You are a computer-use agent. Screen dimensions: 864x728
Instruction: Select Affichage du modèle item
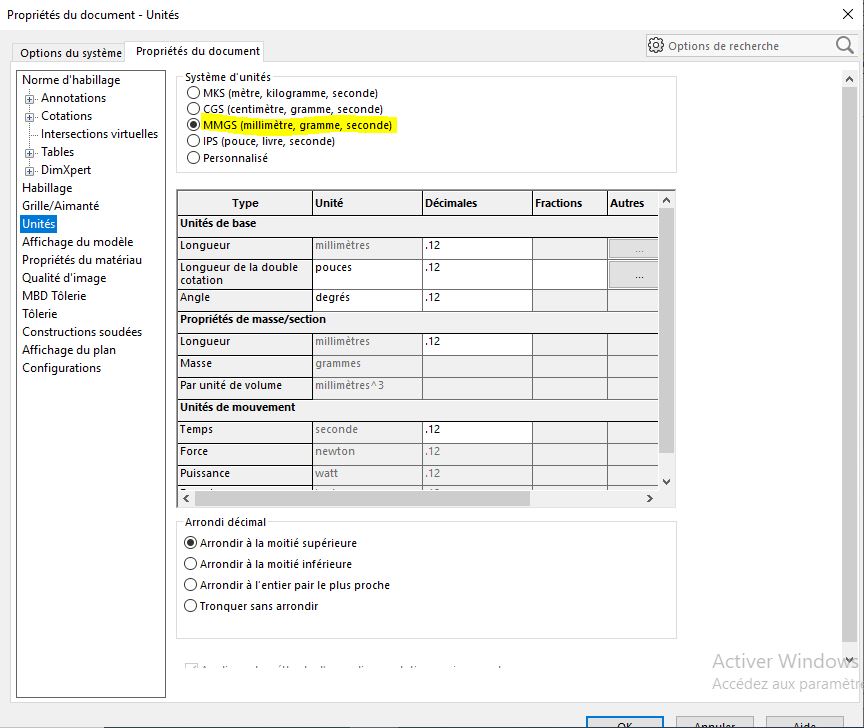click(78, 242)
